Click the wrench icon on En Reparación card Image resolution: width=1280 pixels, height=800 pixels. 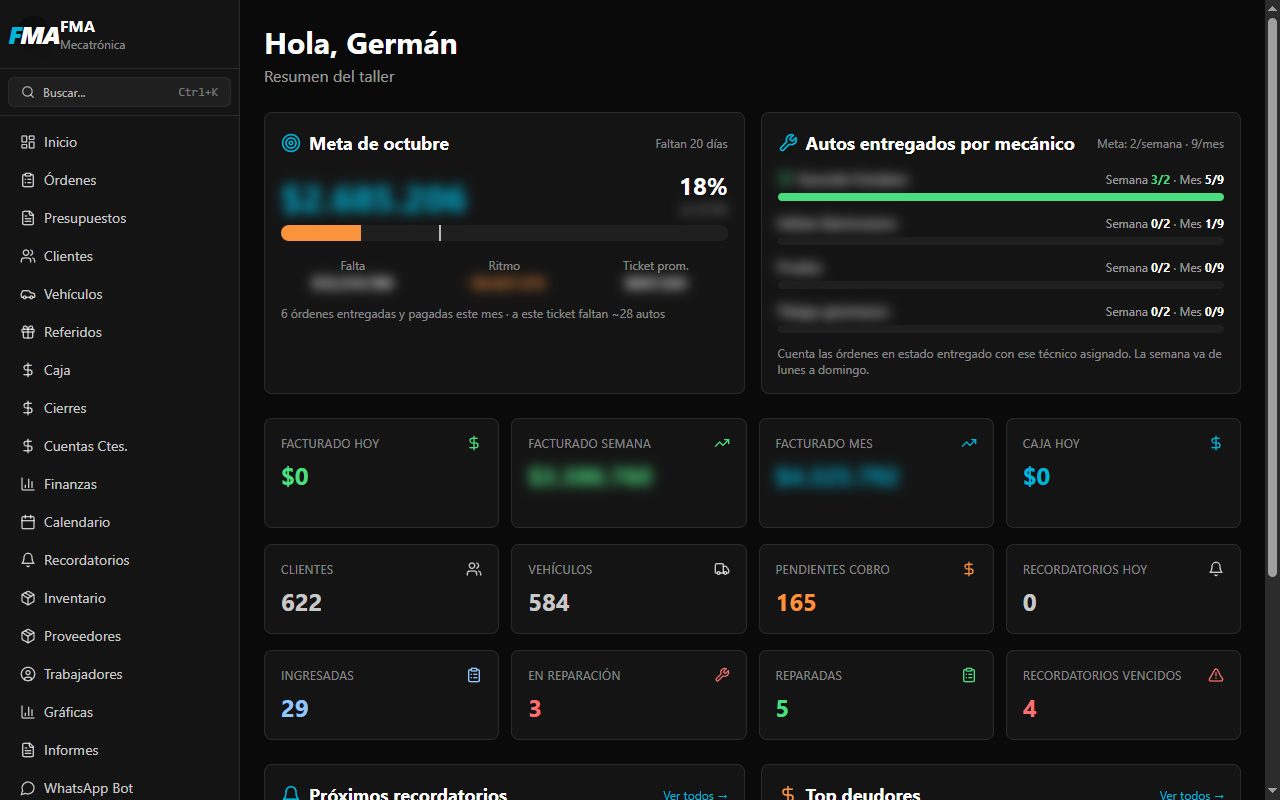tap(722, 675)
